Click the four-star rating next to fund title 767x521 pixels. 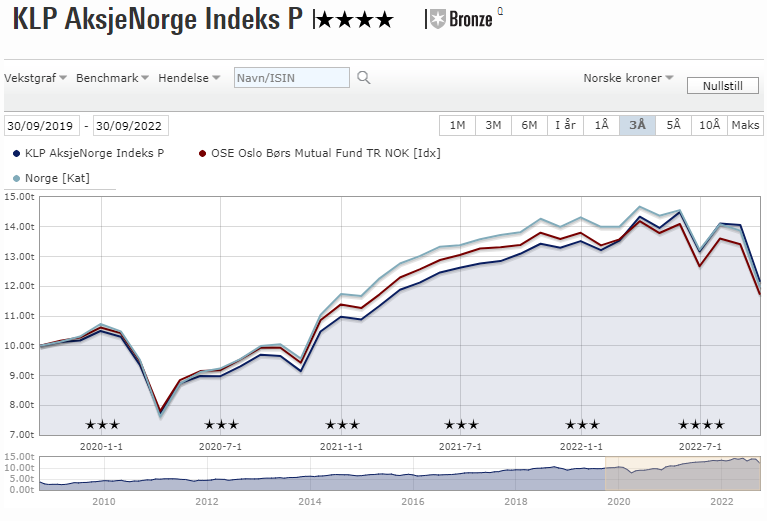pyautogui.click(x=355, y=20)
